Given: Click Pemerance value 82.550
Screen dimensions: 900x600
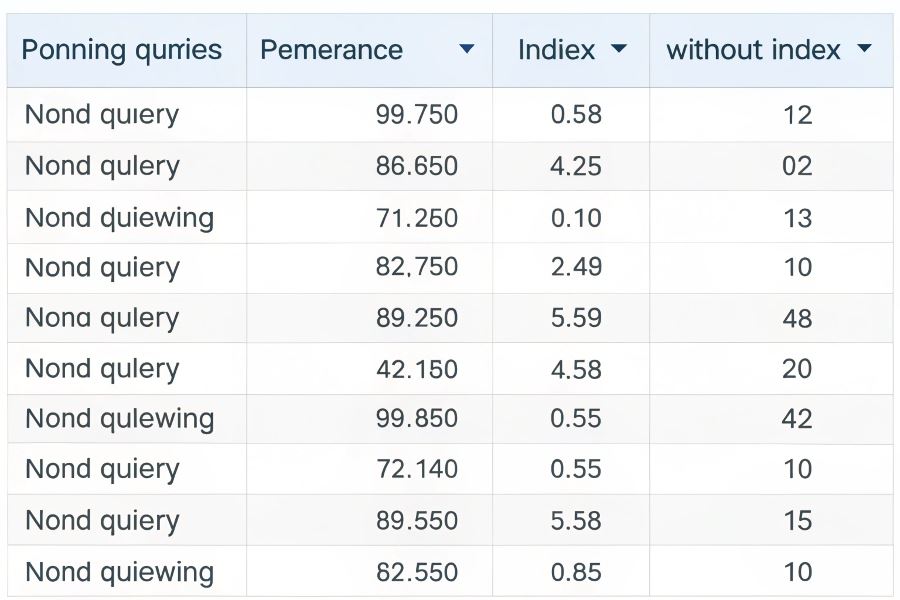Looking at the screenshot, I should coord(416,572).
